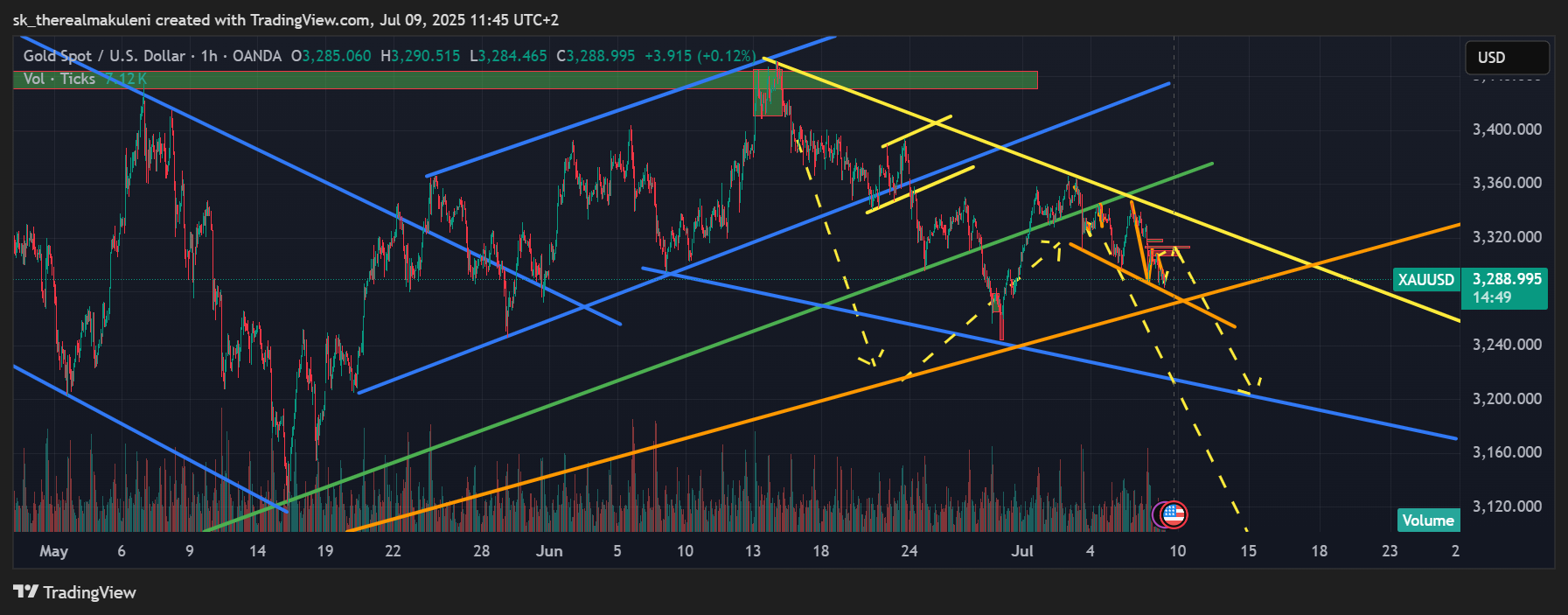Image resolution: width=1568 pixels, height=615 pixels.
Task: Click the 14:49 countdown timer
Action: 1492,297
